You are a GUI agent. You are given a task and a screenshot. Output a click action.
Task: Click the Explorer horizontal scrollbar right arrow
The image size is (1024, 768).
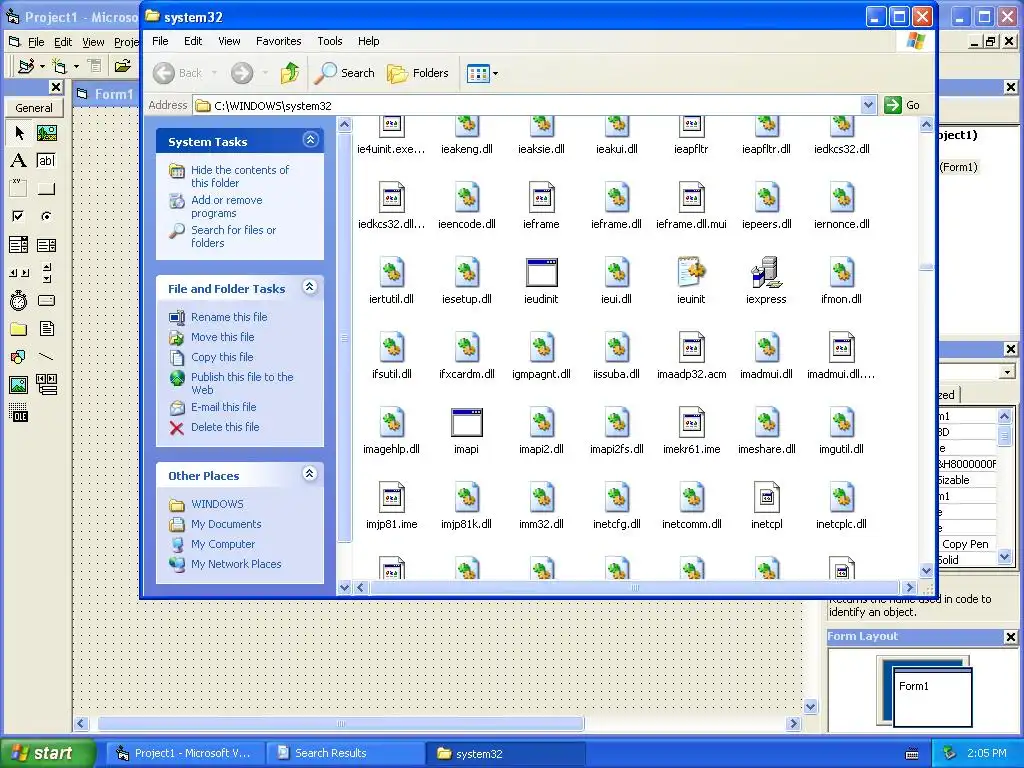[908, 588]
